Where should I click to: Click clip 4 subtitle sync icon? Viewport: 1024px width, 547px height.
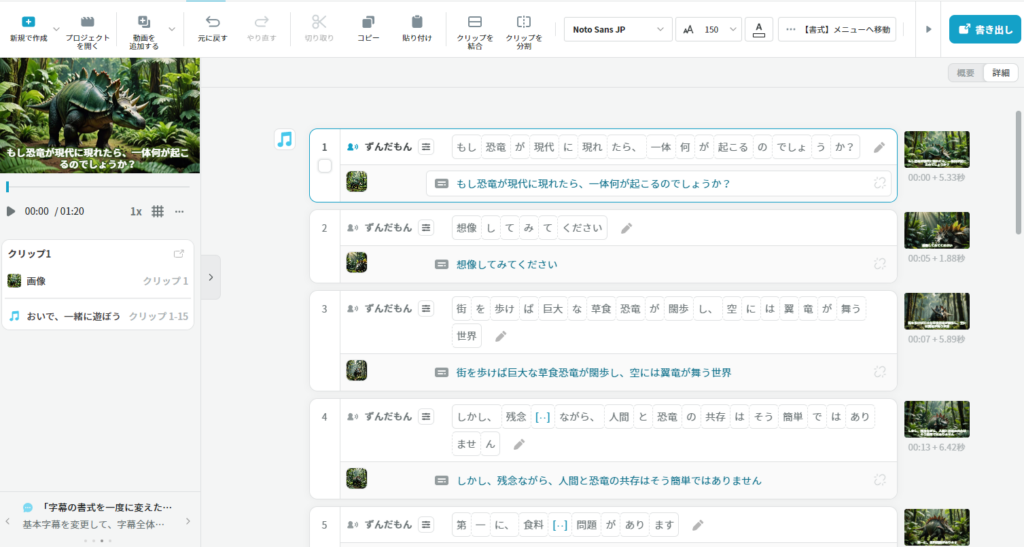click(880, 480)
